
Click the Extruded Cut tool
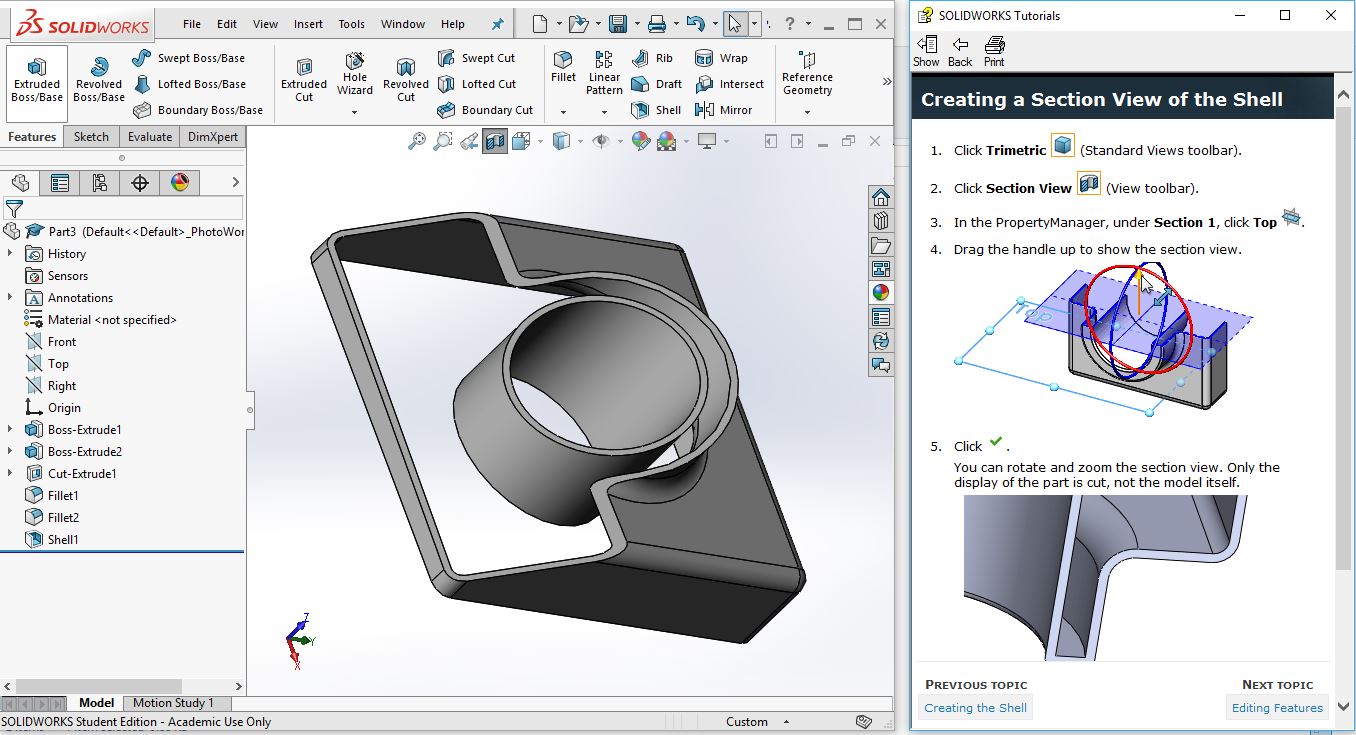(x=304, y=79)
